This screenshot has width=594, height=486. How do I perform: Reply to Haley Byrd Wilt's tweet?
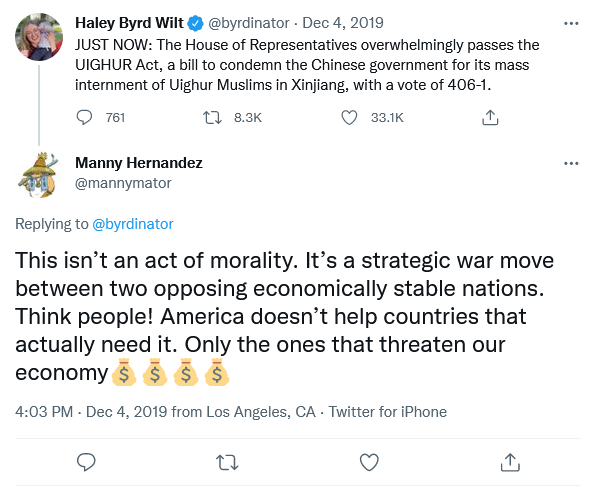84,117
